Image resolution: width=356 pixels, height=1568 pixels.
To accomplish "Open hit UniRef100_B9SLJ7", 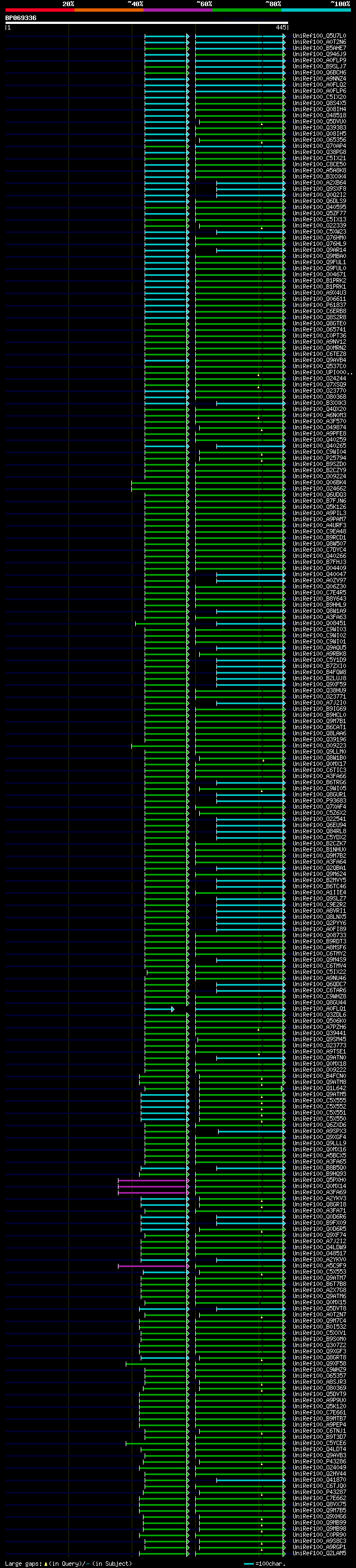I will coord(319,66).
